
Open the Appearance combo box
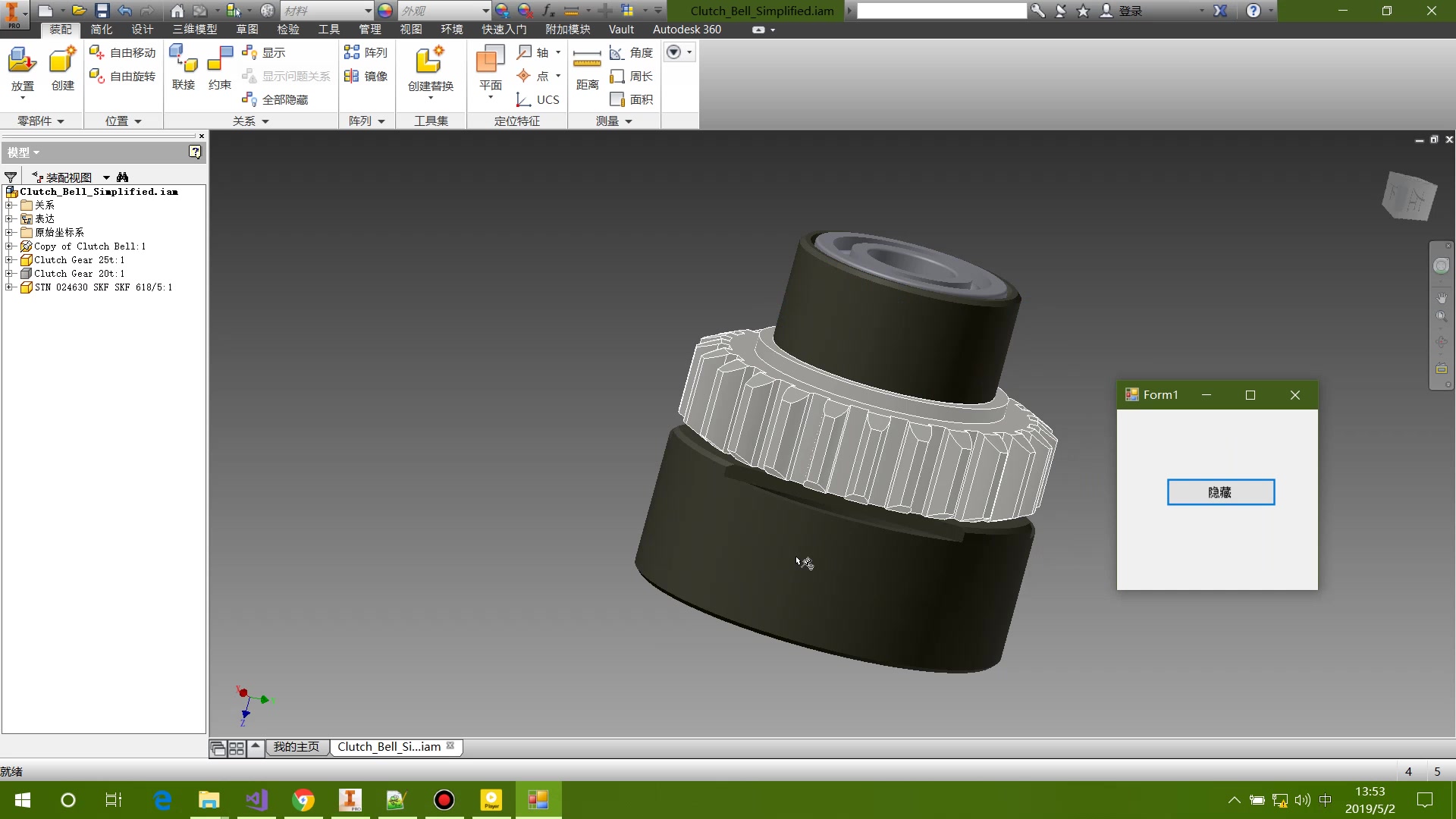pos(485,11)
